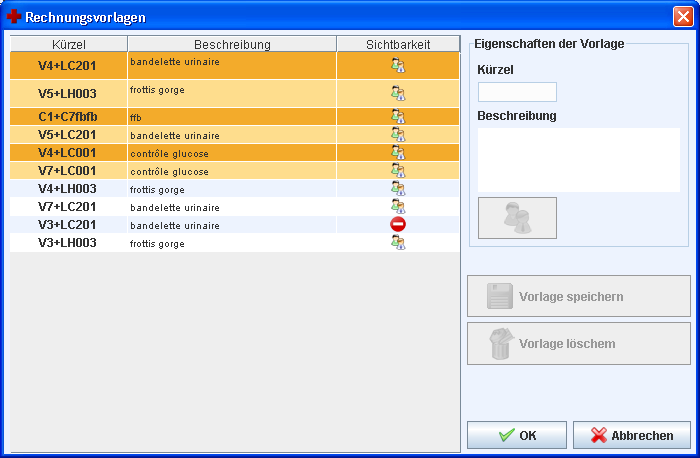700x458 pixels.
Task: Click visibility icon for V3+LH003 row
Action: tap(397, 243)
